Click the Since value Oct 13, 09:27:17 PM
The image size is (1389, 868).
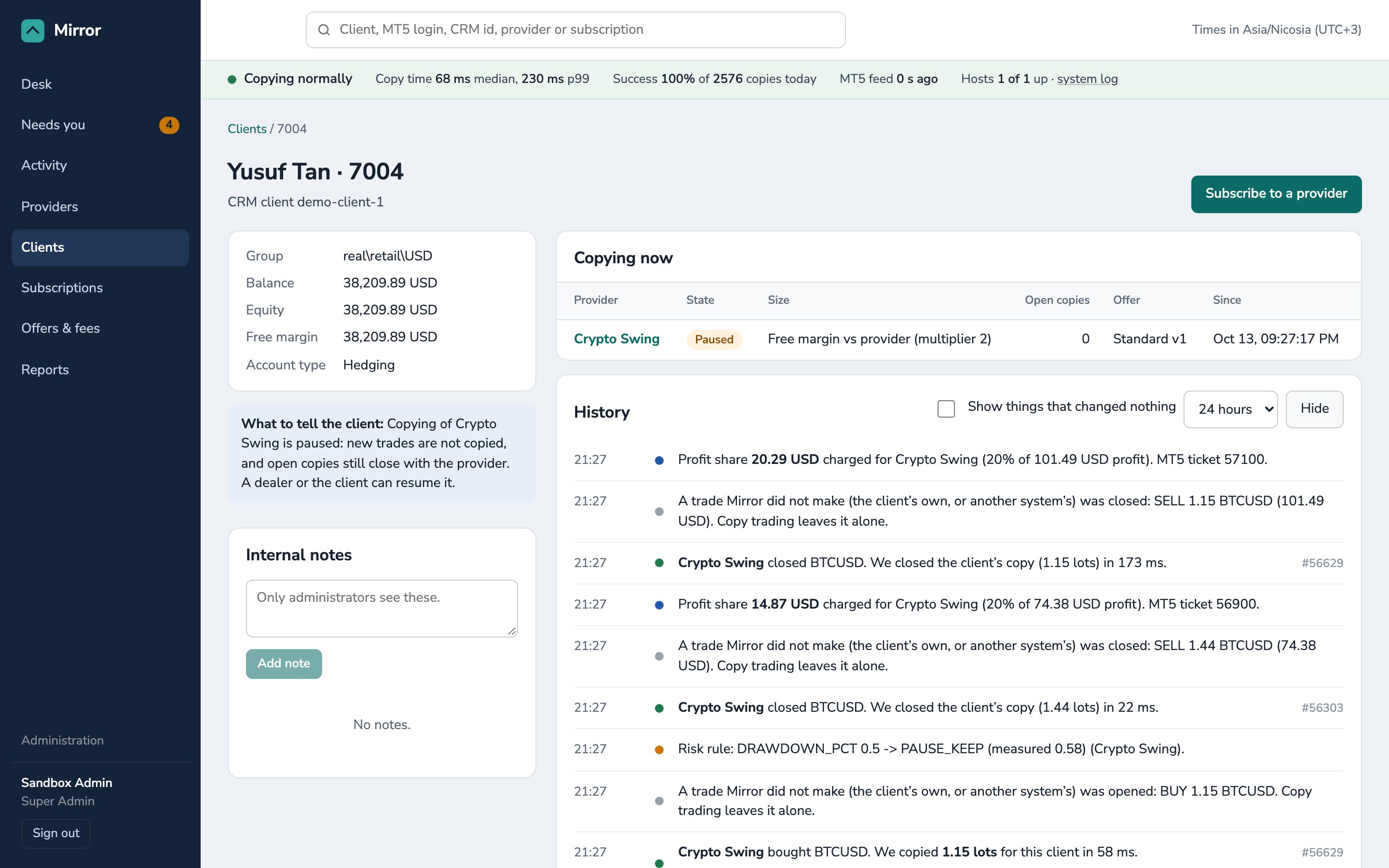tap(1275, 339)
